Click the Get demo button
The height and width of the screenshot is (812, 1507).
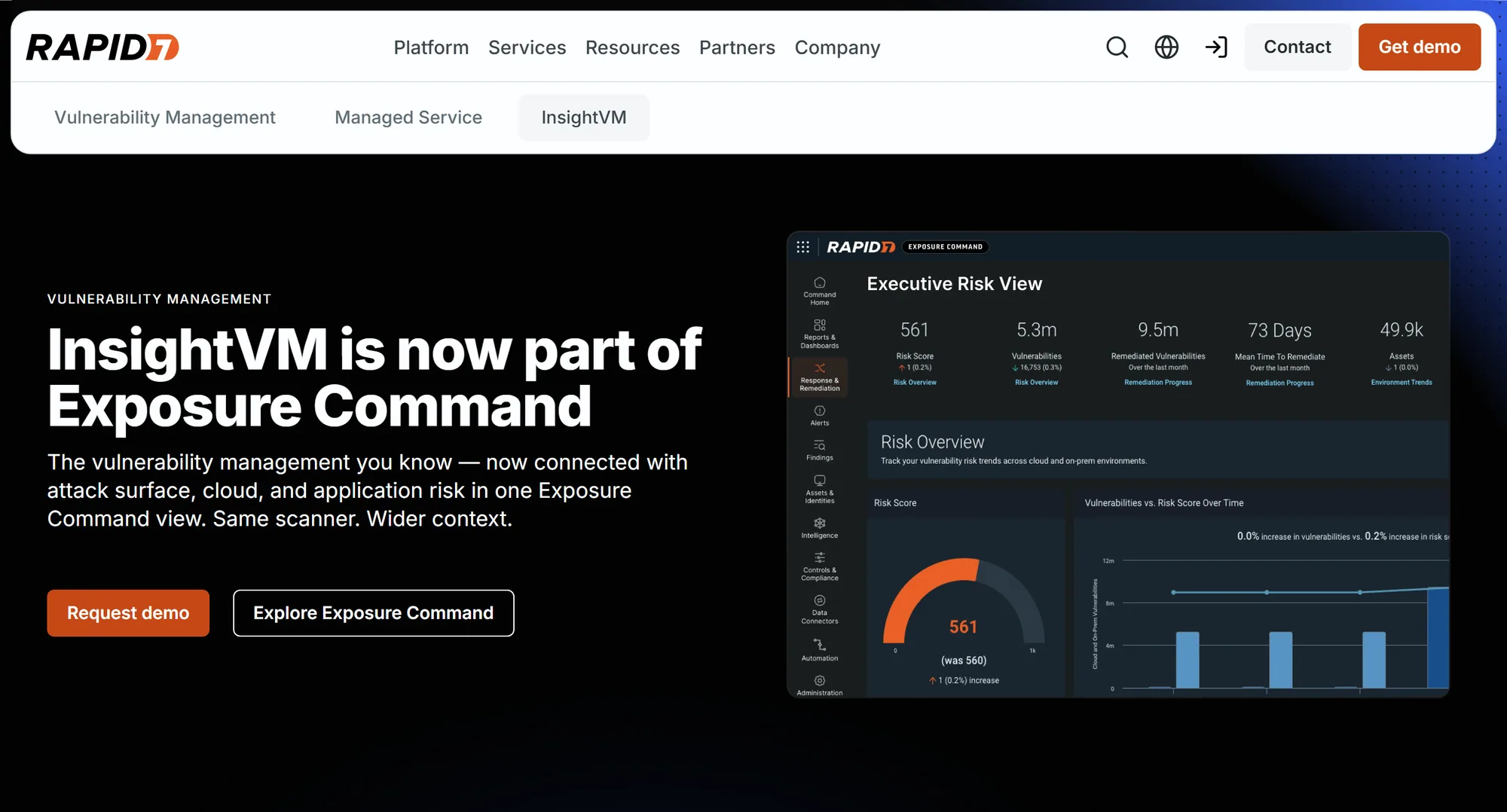click(1420, 47)
